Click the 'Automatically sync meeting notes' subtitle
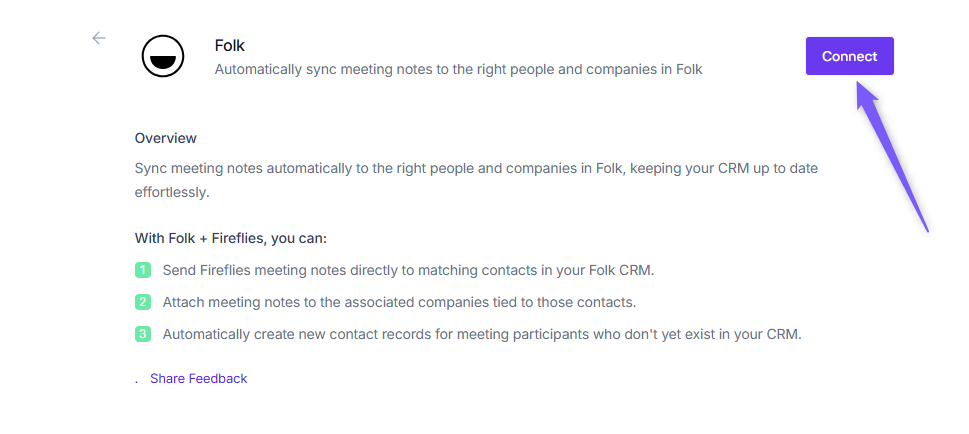 [458, 70]
